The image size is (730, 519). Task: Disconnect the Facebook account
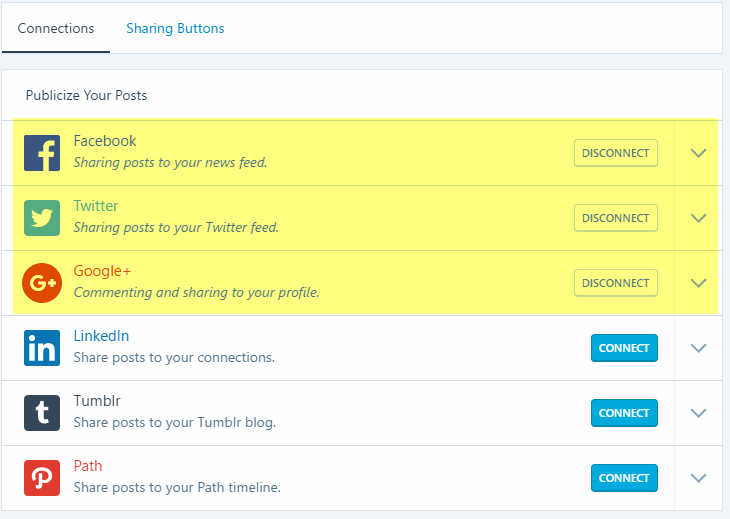click(615, 153)
